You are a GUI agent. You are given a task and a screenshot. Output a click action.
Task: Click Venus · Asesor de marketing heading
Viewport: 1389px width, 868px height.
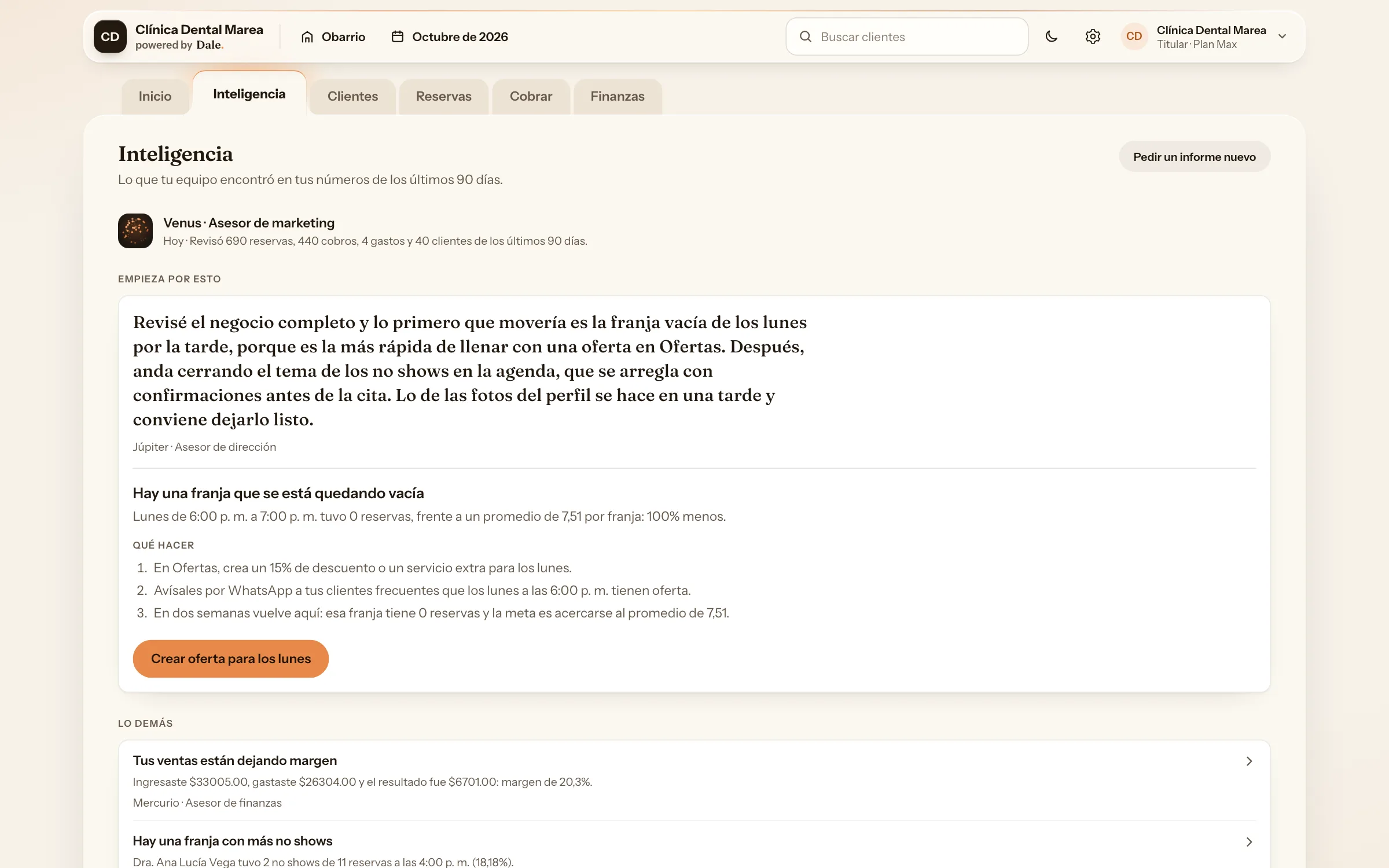coord(249,223)
